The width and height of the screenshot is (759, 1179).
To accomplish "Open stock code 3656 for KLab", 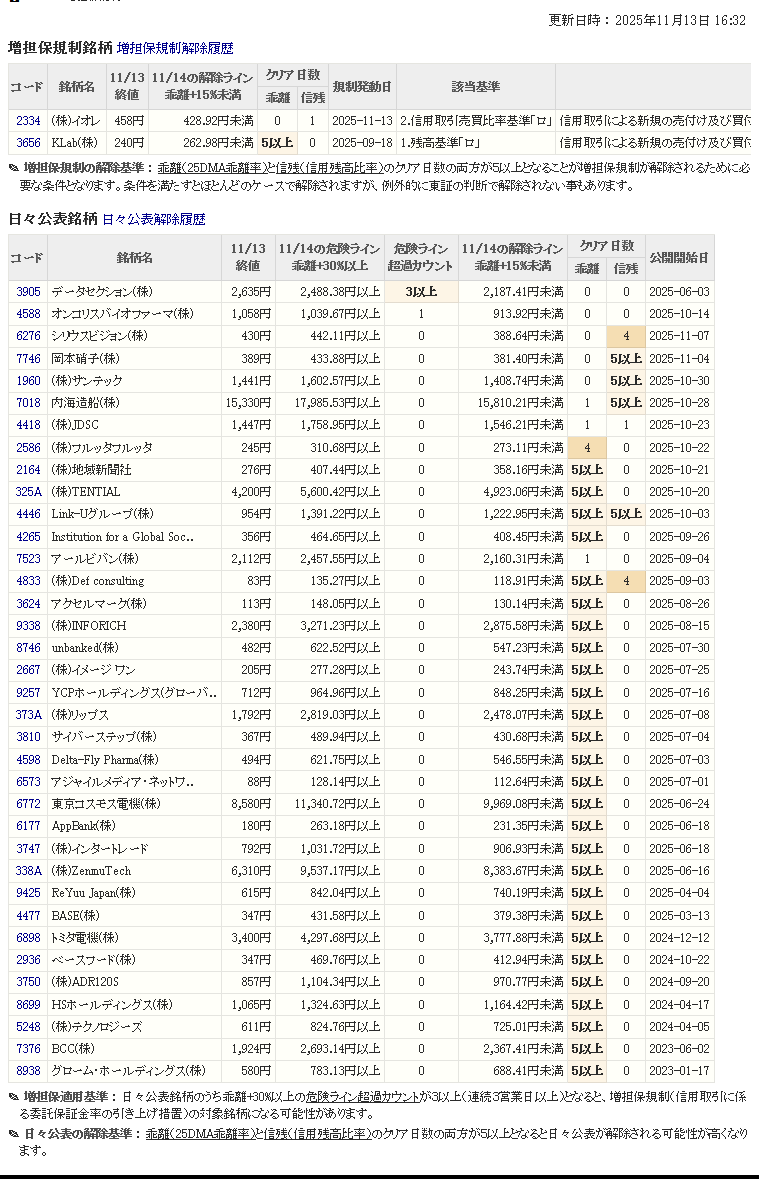I will coord(28,143).
